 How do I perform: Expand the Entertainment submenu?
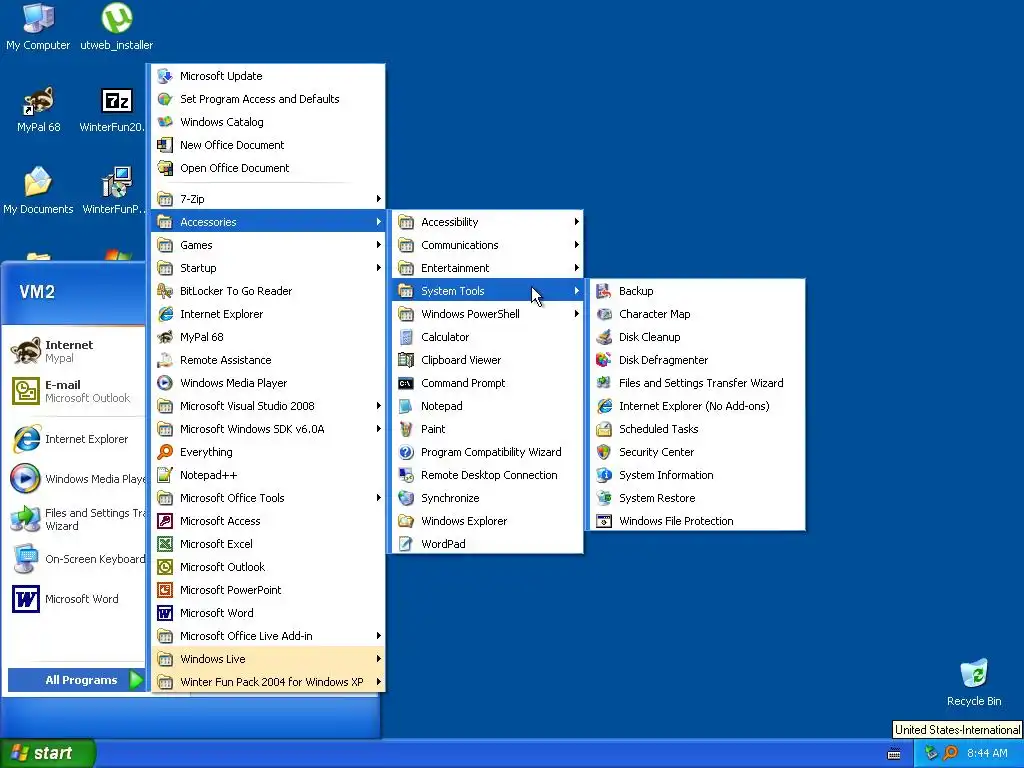pos(487,268)
